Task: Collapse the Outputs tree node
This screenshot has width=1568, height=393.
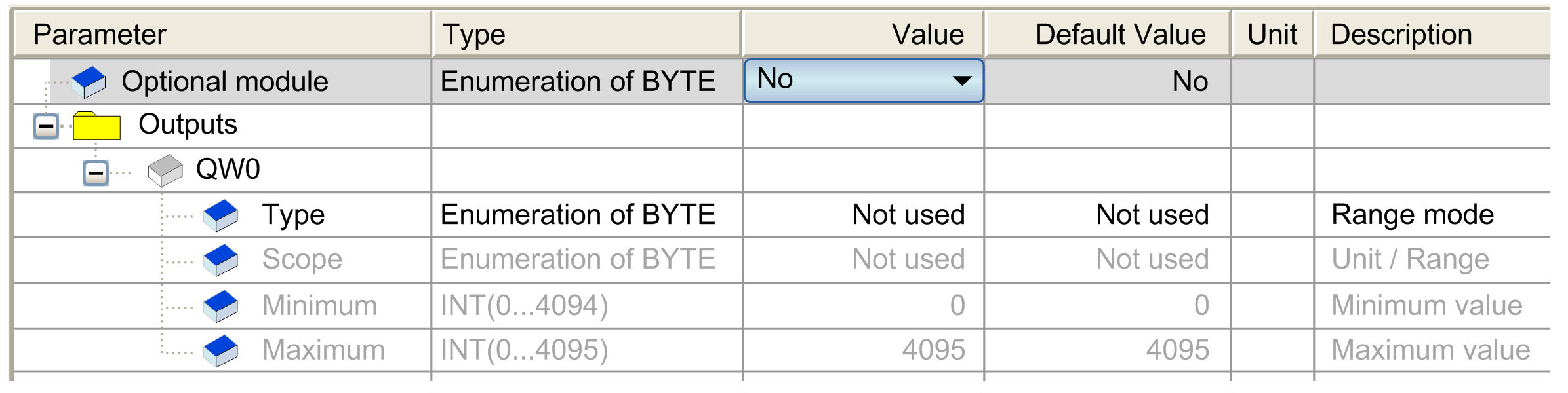Action: (x=46, y=126)
